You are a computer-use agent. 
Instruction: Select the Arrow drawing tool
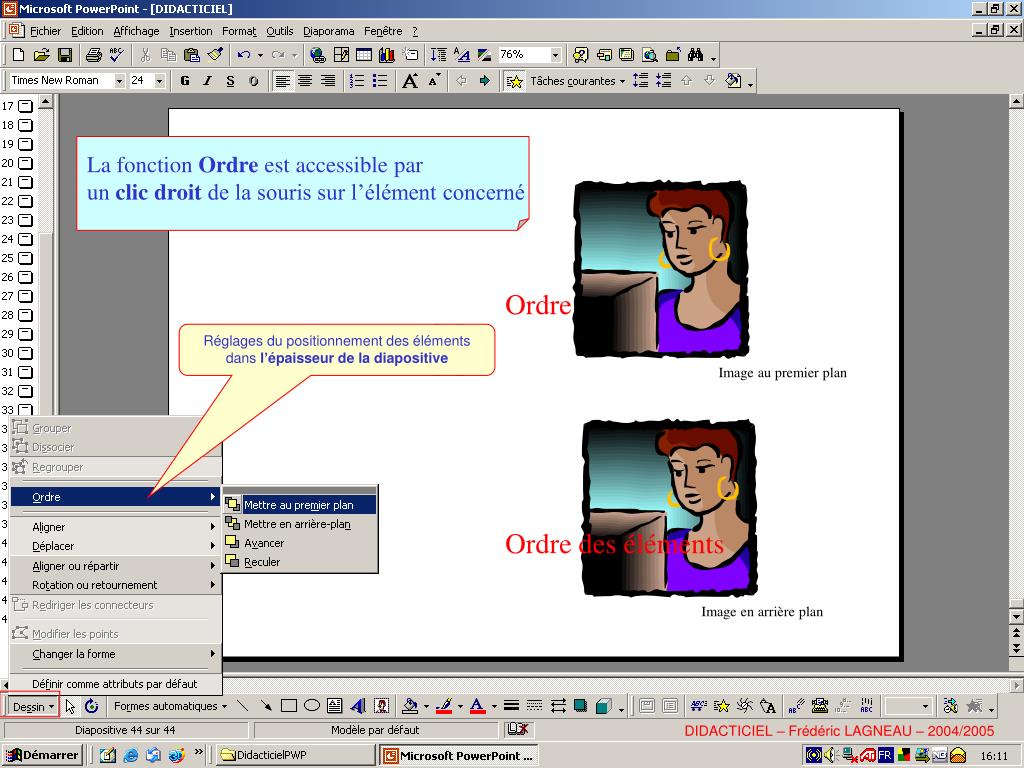(x=265, y=706)
